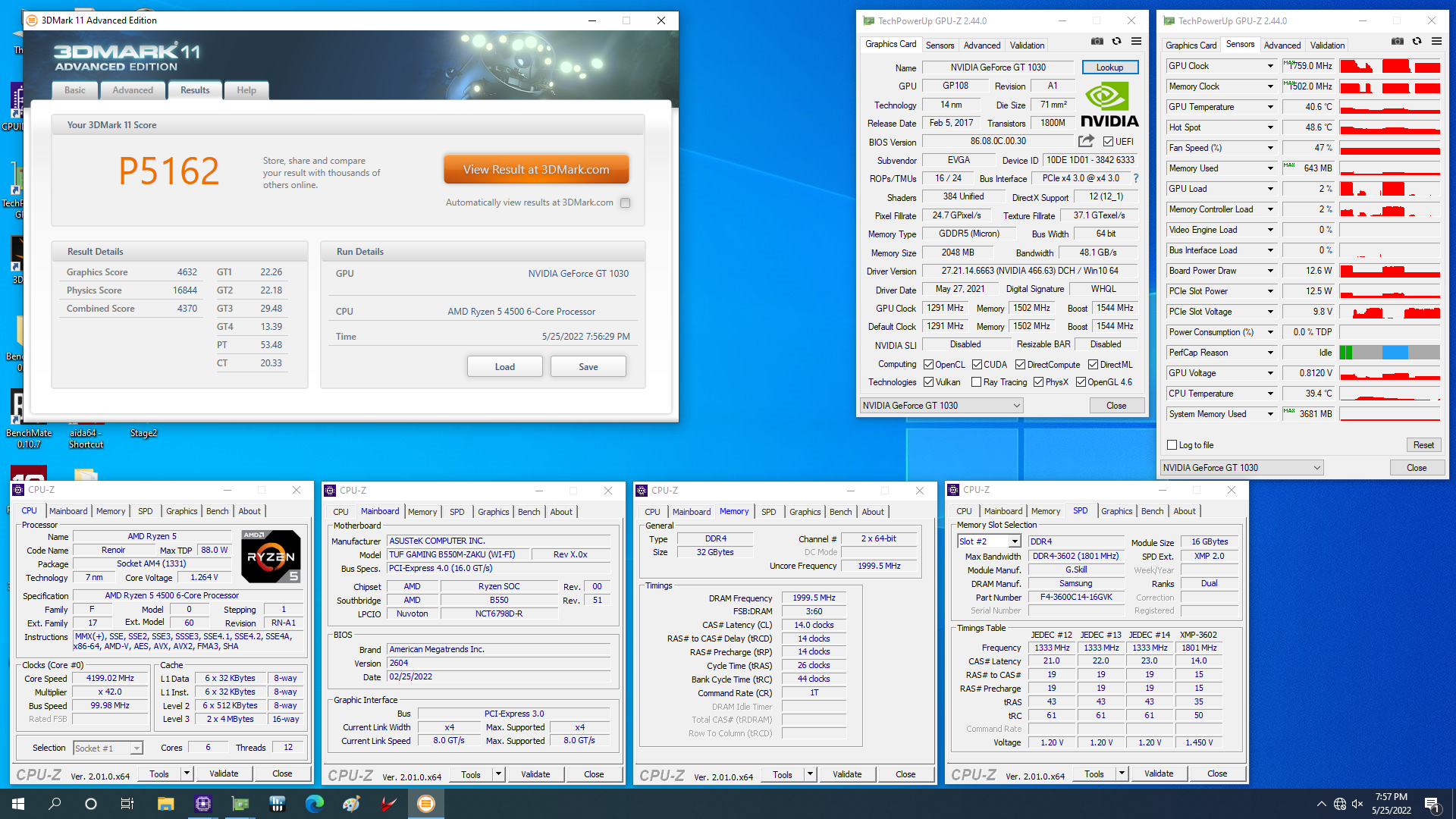Toggle the Vulkan checkbox
This screenshot has width=1456, height=819.
tap(929, 382)
